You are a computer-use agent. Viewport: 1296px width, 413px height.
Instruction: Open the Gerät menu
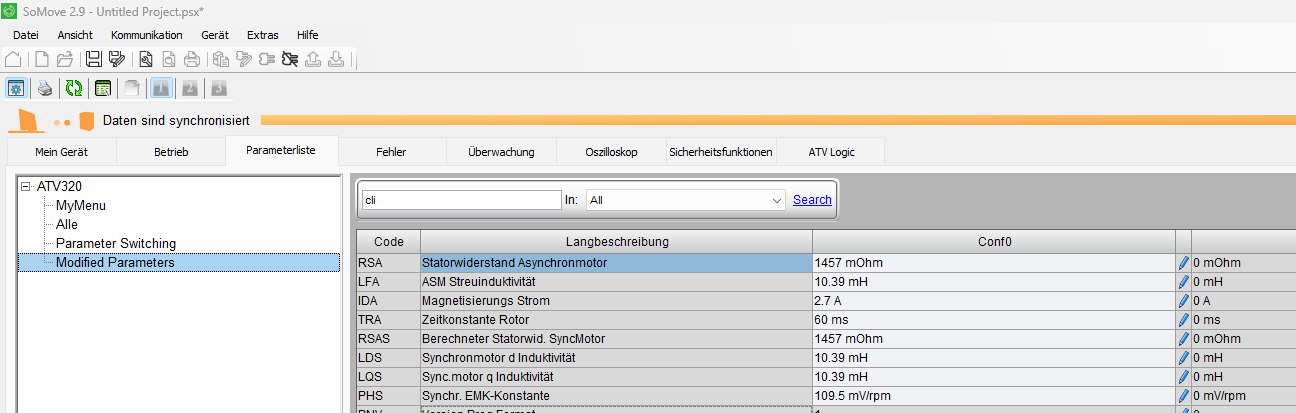[215, 35]
